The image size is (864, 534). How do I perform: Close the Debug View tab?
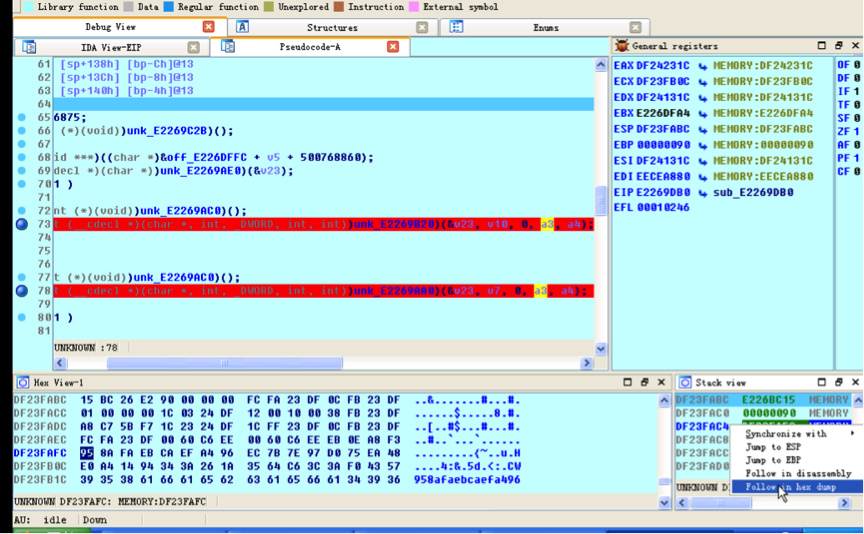[x=208, y=26]
